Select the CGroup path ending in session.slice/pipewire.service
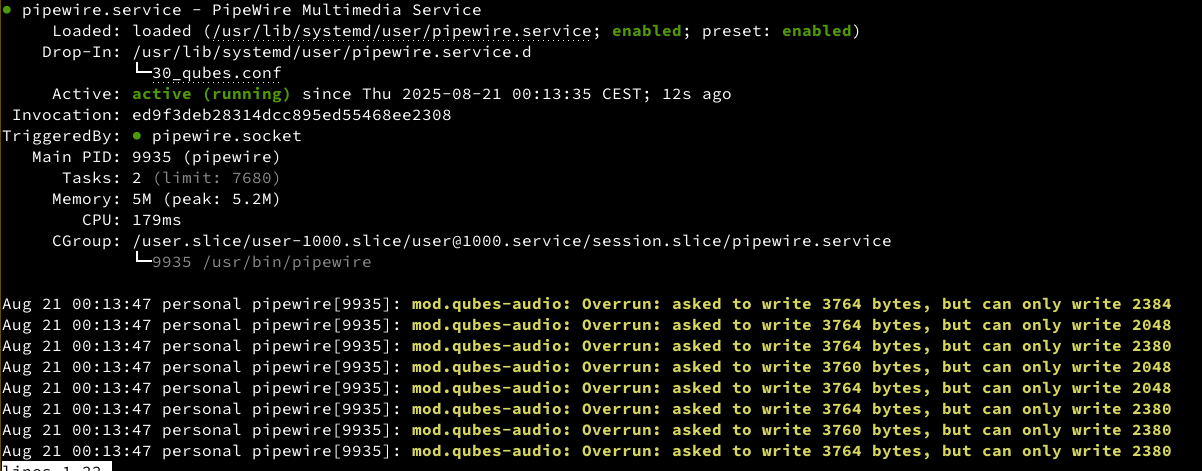 511,241
